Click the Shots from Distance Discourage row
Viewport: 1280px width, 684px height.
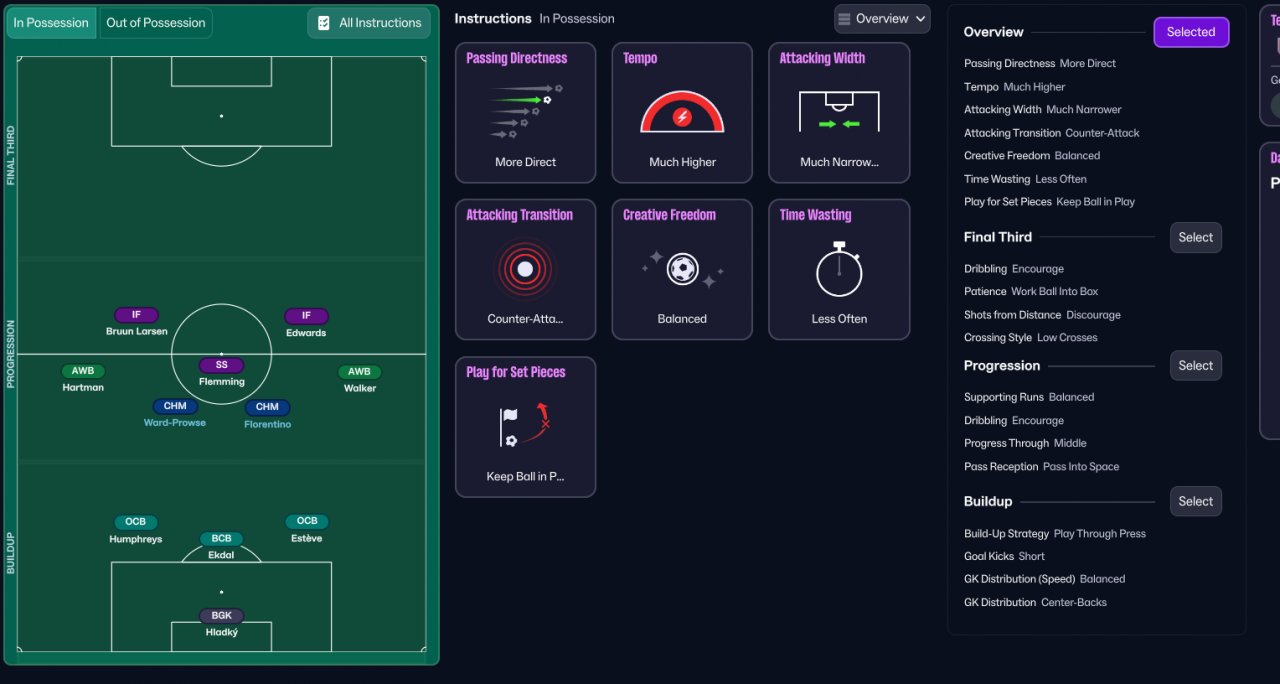tap(1042, 315)
